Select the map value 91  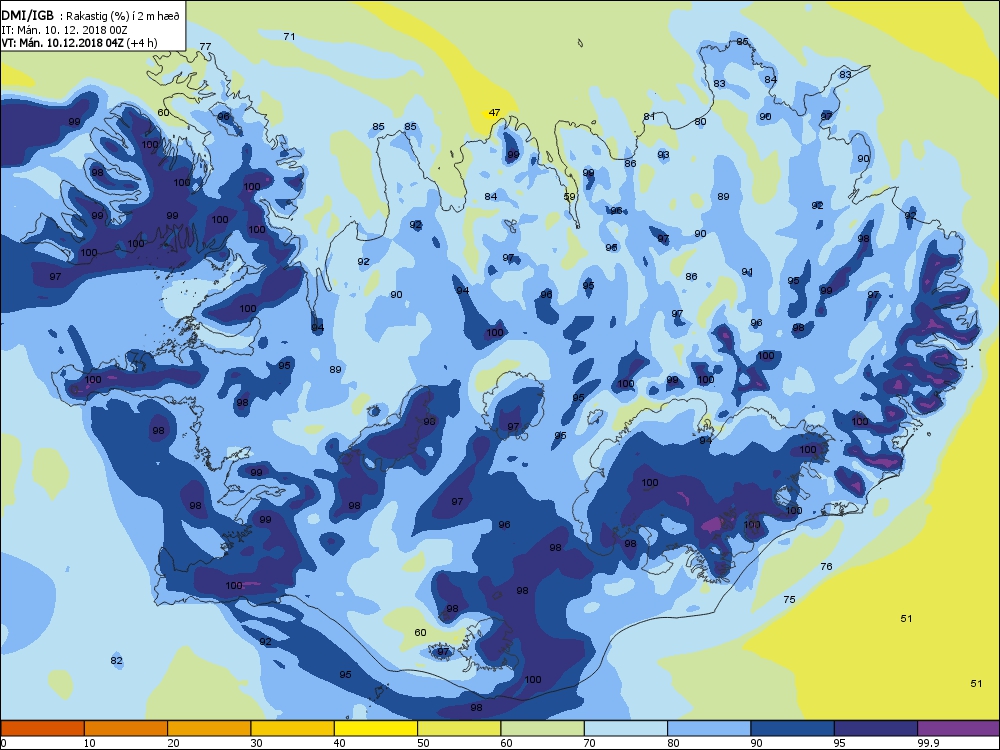pyautogui.click(x=747, y=272)
